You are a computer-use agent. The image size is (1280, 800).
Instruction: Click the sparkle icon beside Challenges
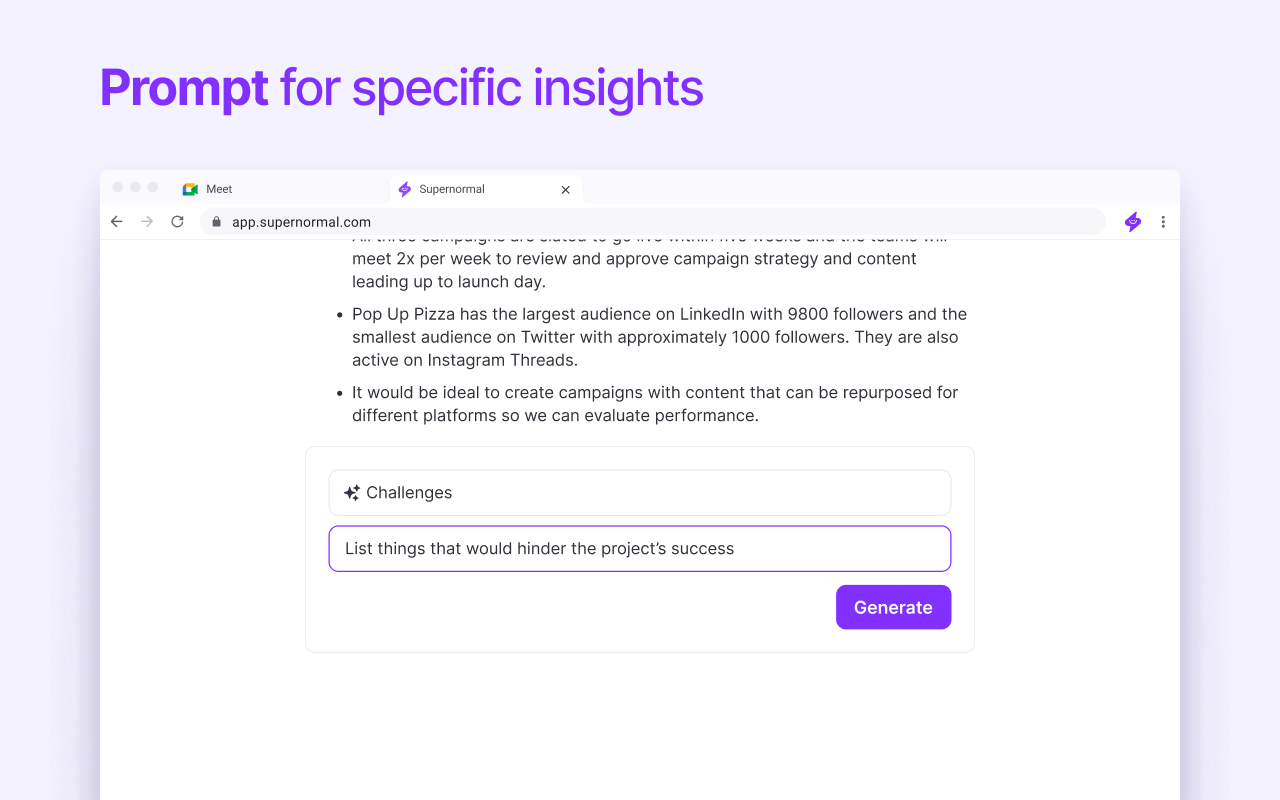[x=352, y=493]
